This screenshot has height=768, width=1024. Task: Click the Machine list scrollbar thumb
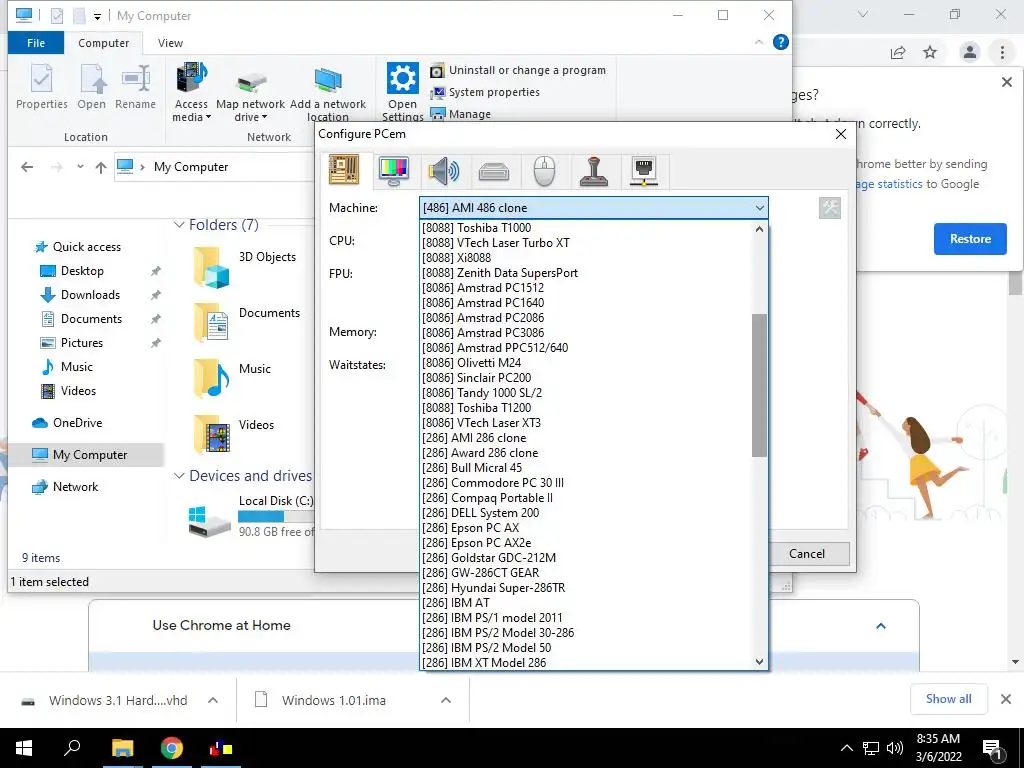tap(759, 385)
